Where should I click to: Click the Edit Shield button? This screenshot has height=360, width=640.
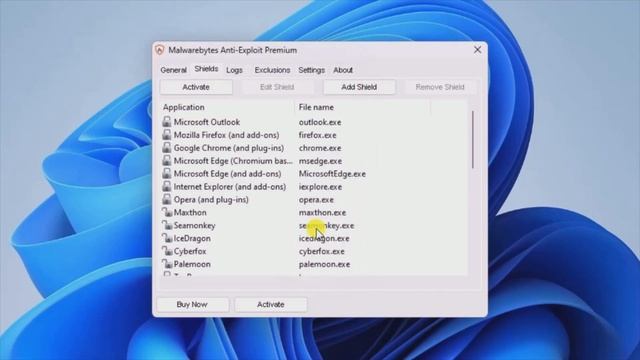pyautogui.click(x=277, y=87)
